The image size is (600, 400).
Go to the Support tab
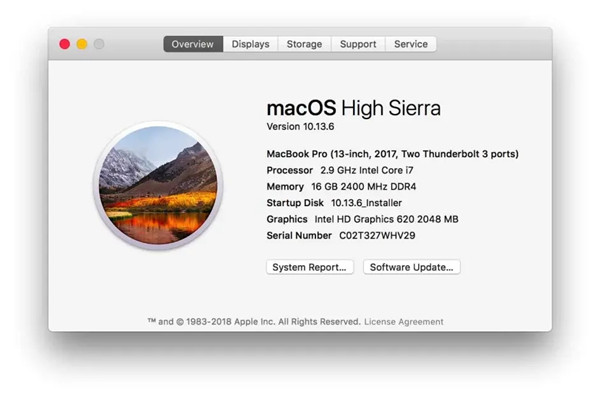tap(357, 44)
